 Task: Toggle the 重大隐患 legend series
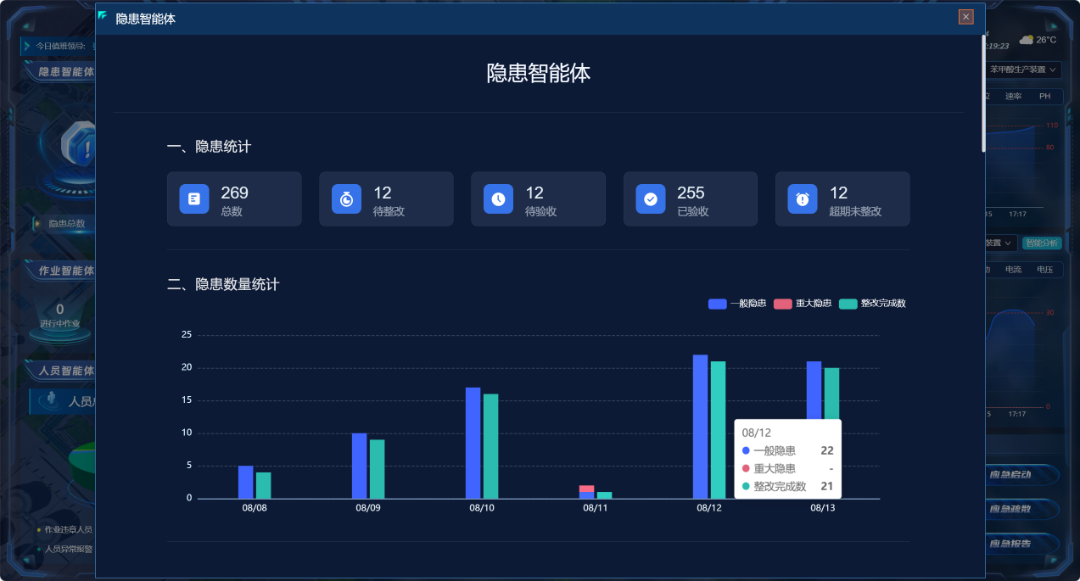tap(802, 304)
